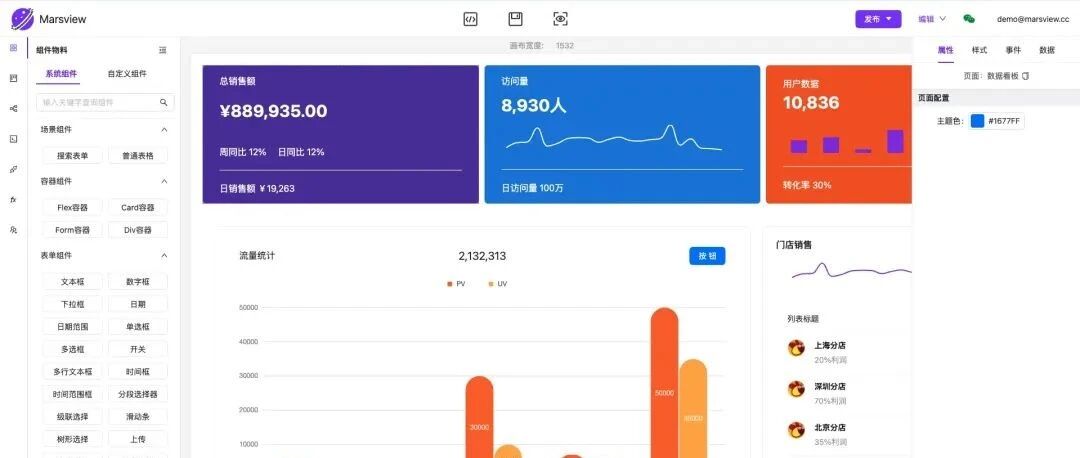Click the avatar beside 北京分店

pos(796,430)
